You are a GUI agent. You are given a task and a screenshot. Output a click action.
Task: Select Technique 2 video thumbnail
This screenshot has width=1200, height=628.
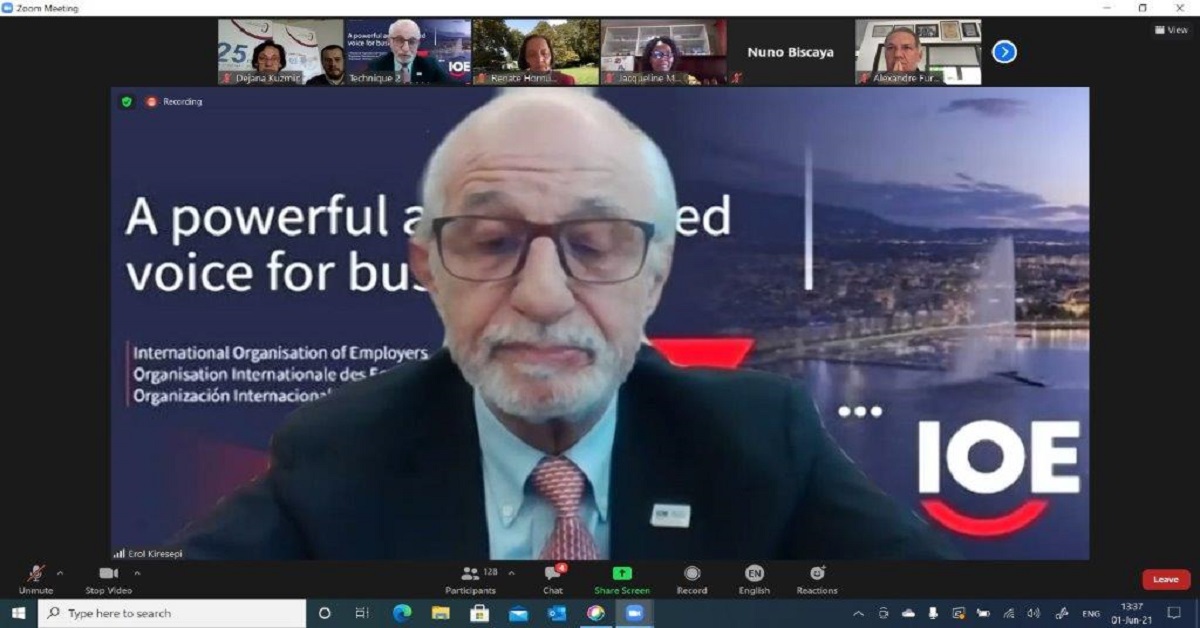[x=408, y=52]
